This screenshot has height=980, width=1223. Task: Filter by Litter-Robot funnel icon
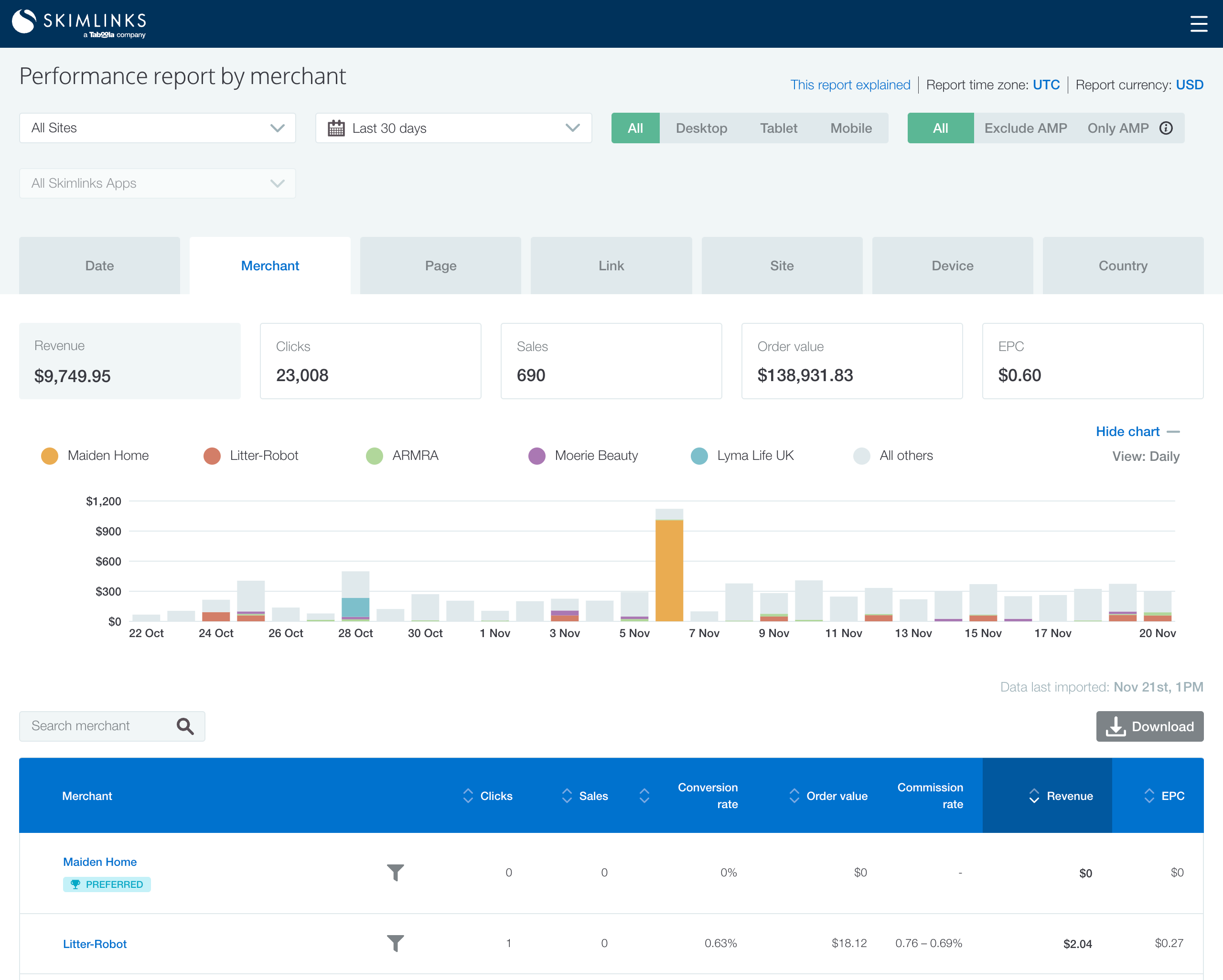pyautogui.click(x=396, y=943)
